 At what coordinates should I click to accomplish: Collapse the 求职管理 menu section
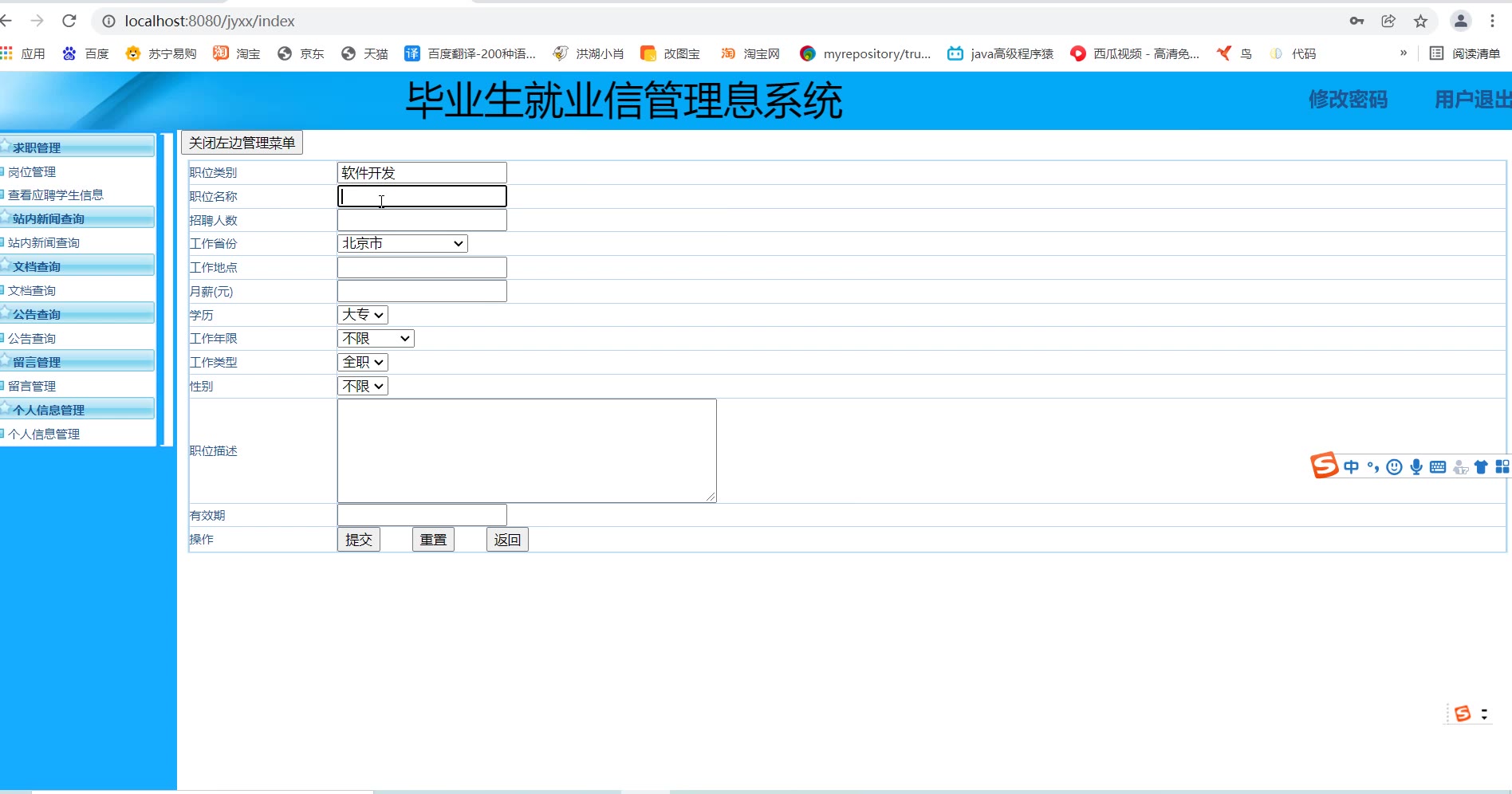77,147
